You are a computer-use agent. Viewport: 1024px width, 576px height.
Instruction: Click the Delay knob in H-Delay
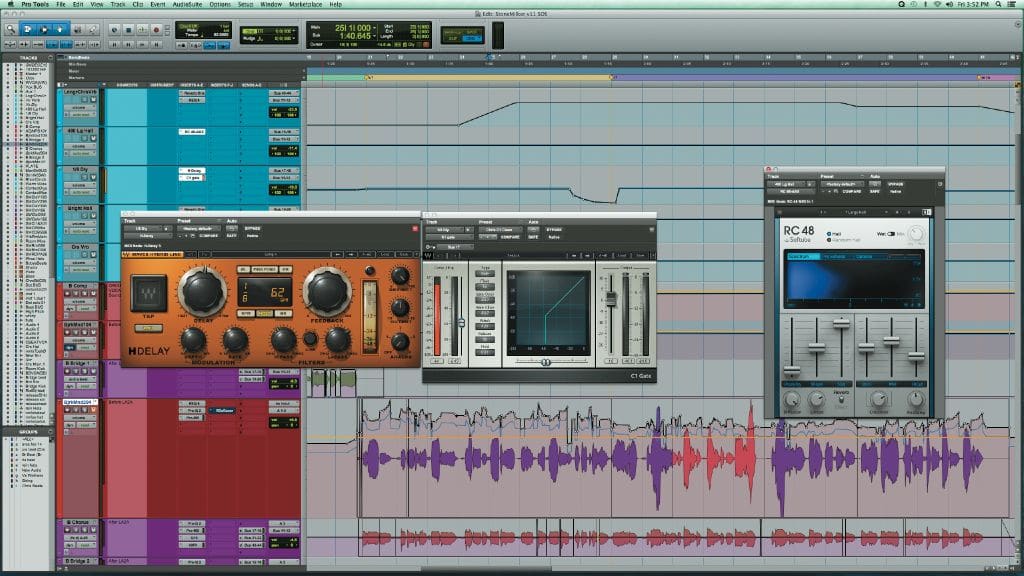(202, 291)
